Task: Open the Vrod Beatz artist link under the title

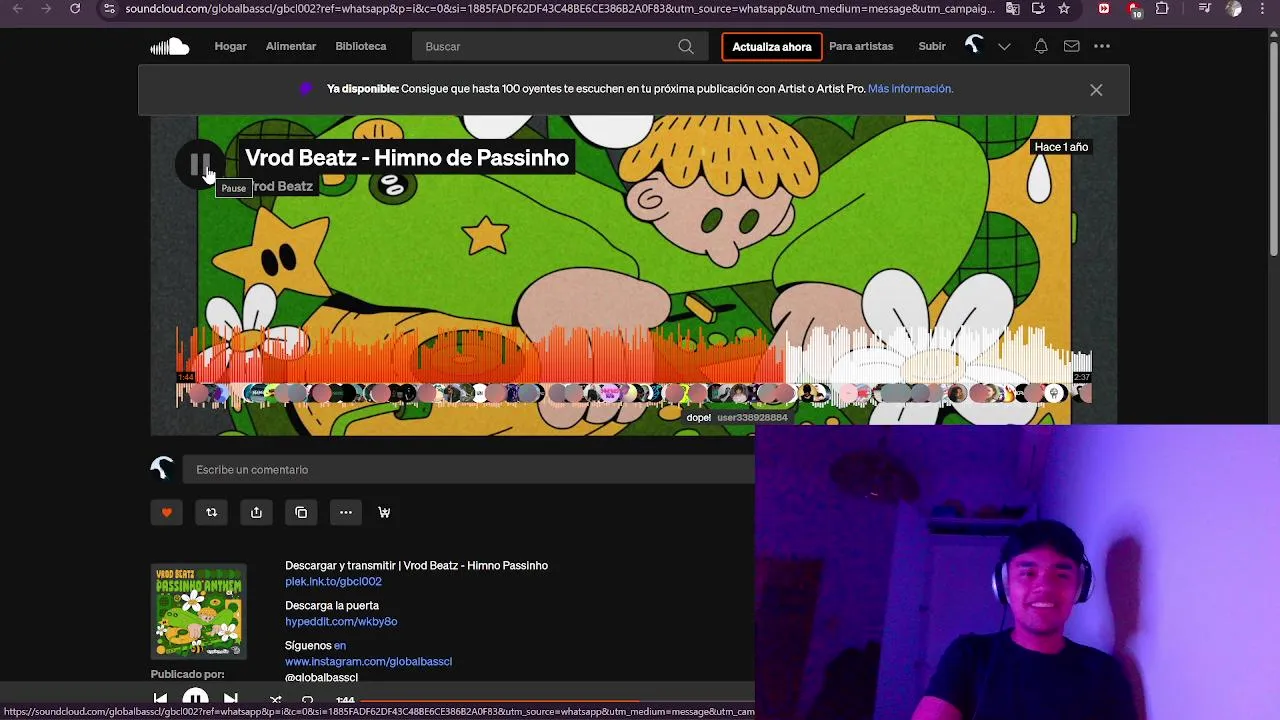Action: [281, 186]
